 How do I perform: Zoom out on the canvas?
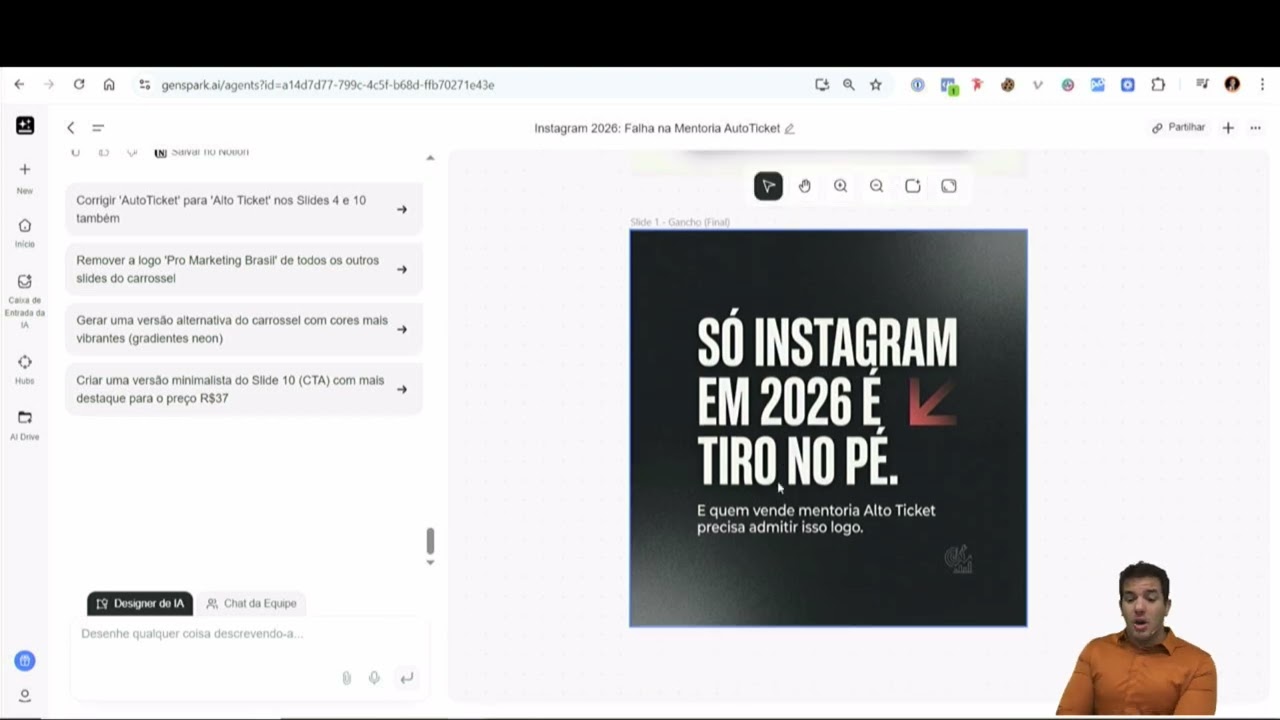coord(877,186)
